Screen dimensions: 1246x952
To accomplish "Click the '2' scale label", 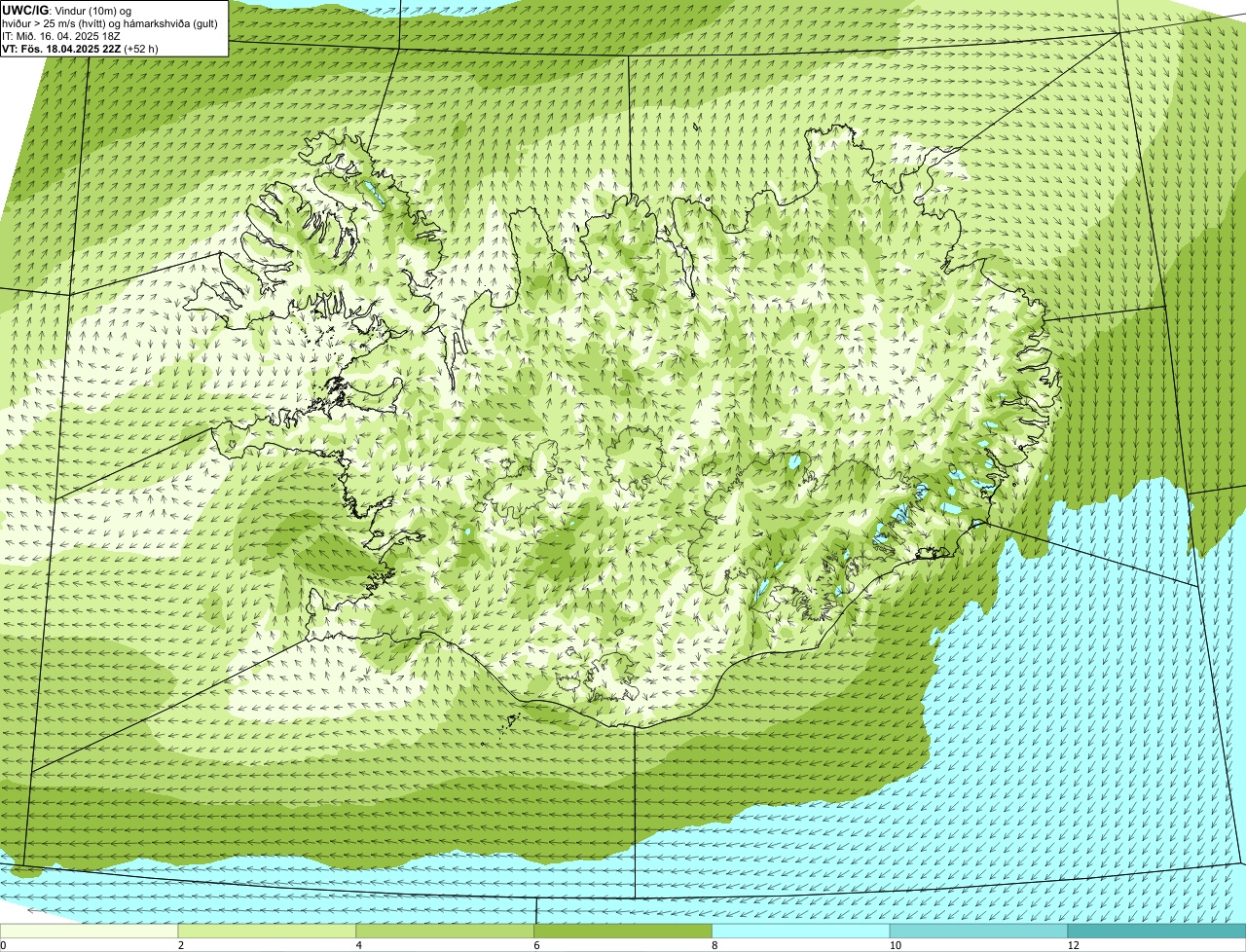I will pyautogui.click(x=180, y=945).
